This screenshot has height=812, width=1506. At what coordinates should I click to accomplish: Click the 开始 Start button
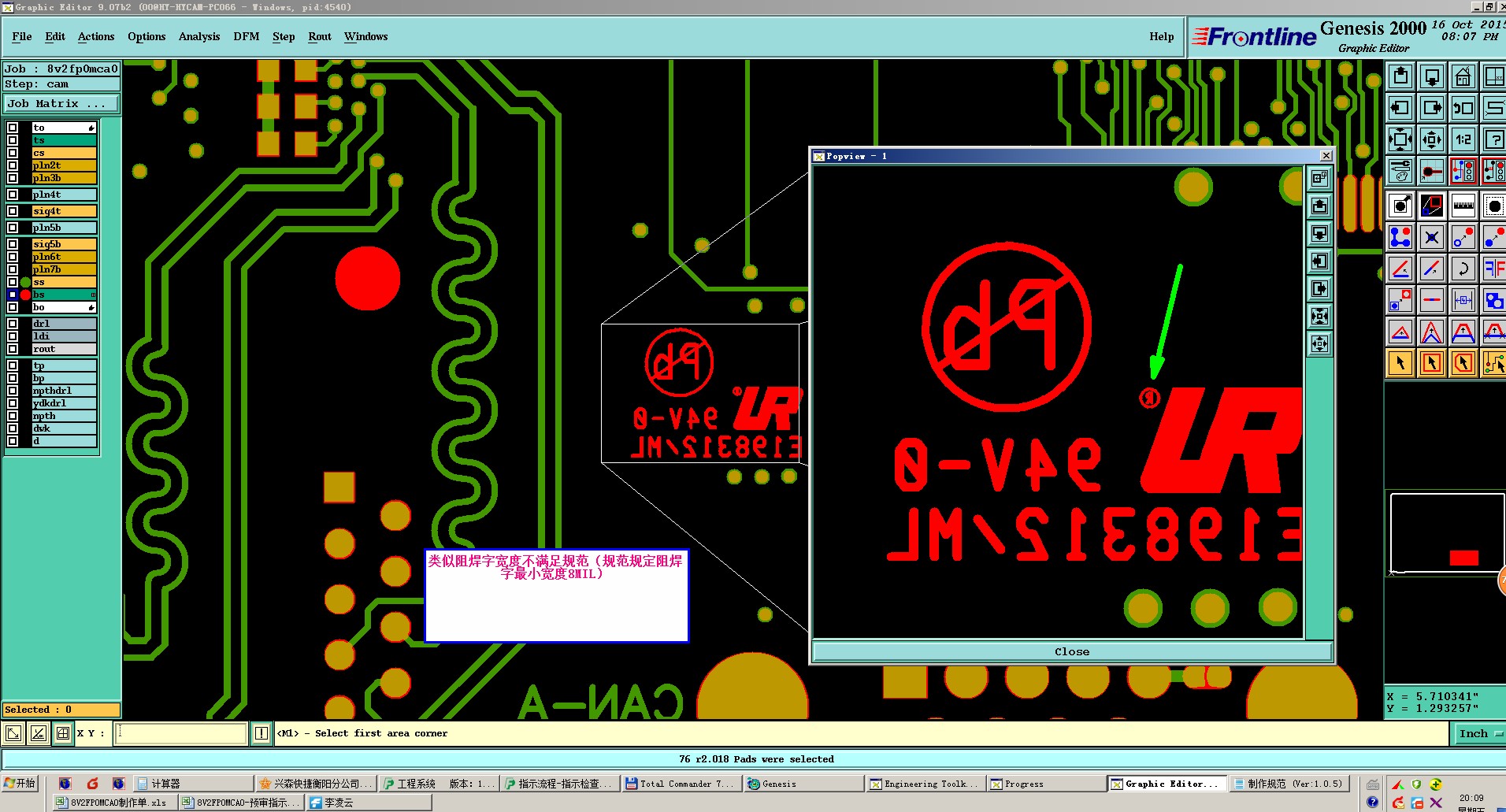(20, 784)
